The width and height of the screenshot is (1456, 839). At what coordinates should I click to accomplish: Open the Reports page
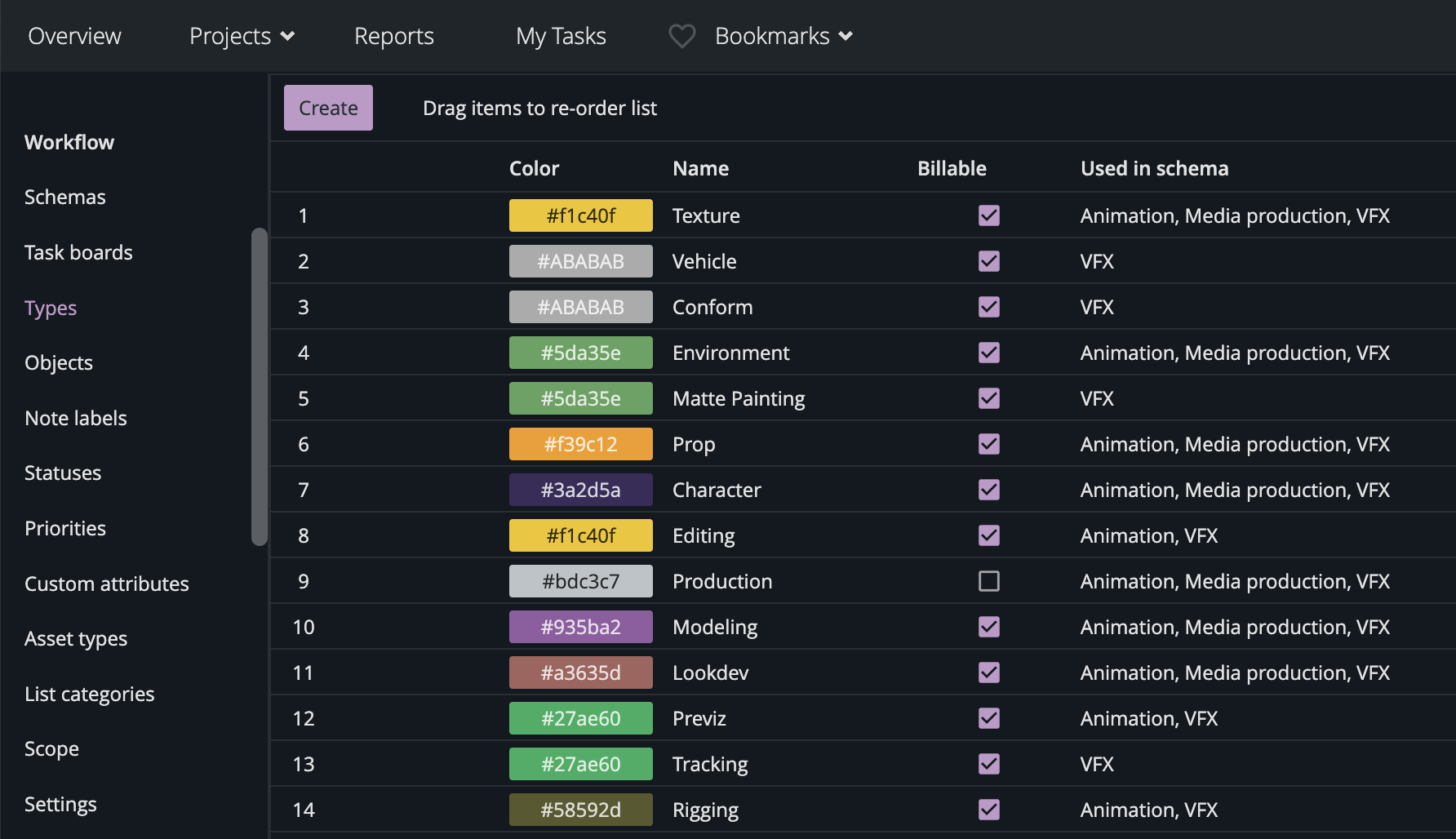click(393, 36)
